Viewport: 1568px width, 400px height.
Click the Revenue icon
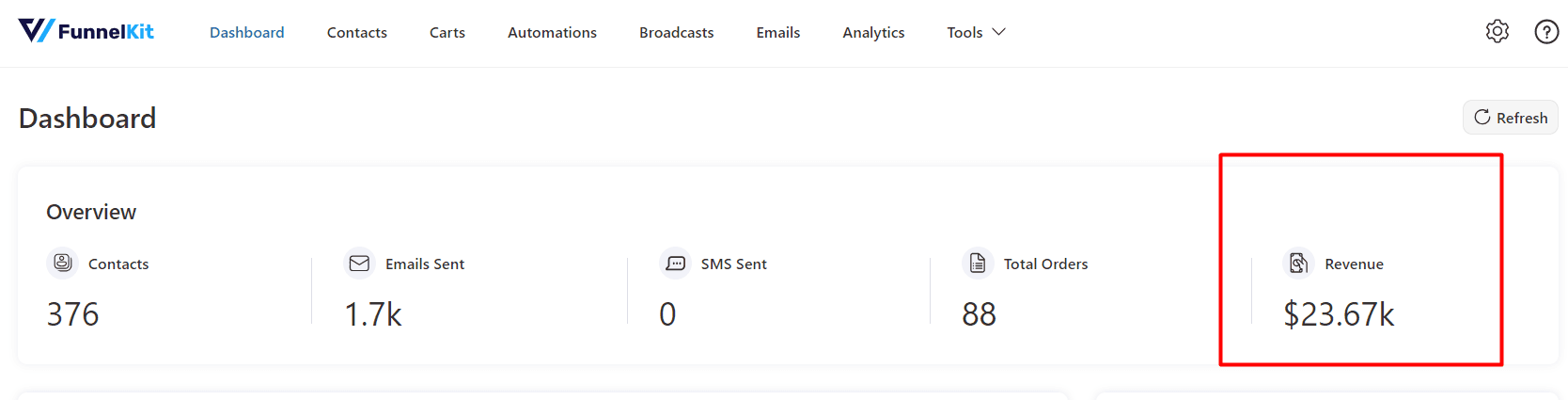pyautogui.click(x=1298, y=264)
